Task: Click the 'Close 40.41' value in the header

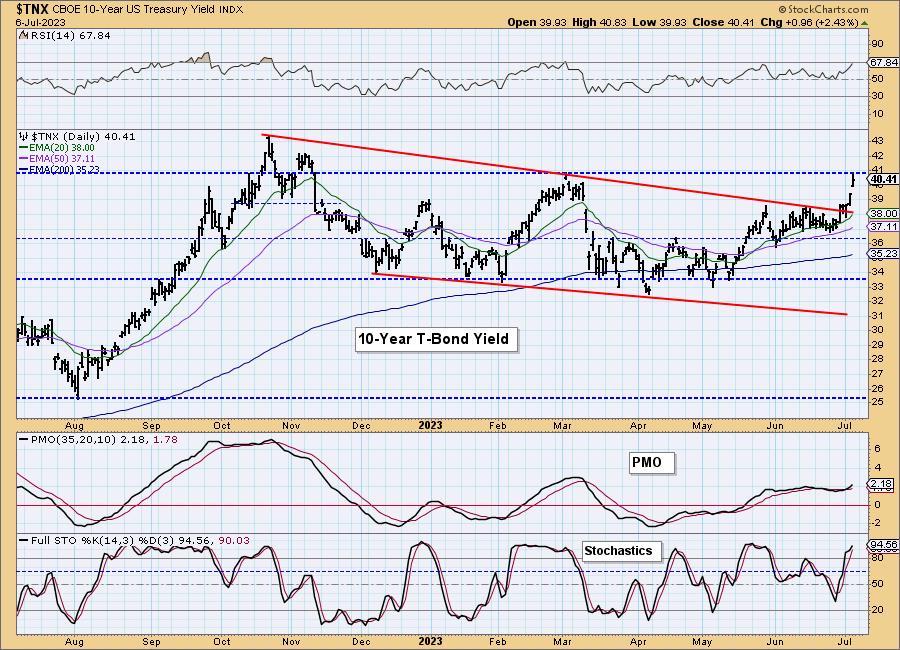Action: (723, 22)
